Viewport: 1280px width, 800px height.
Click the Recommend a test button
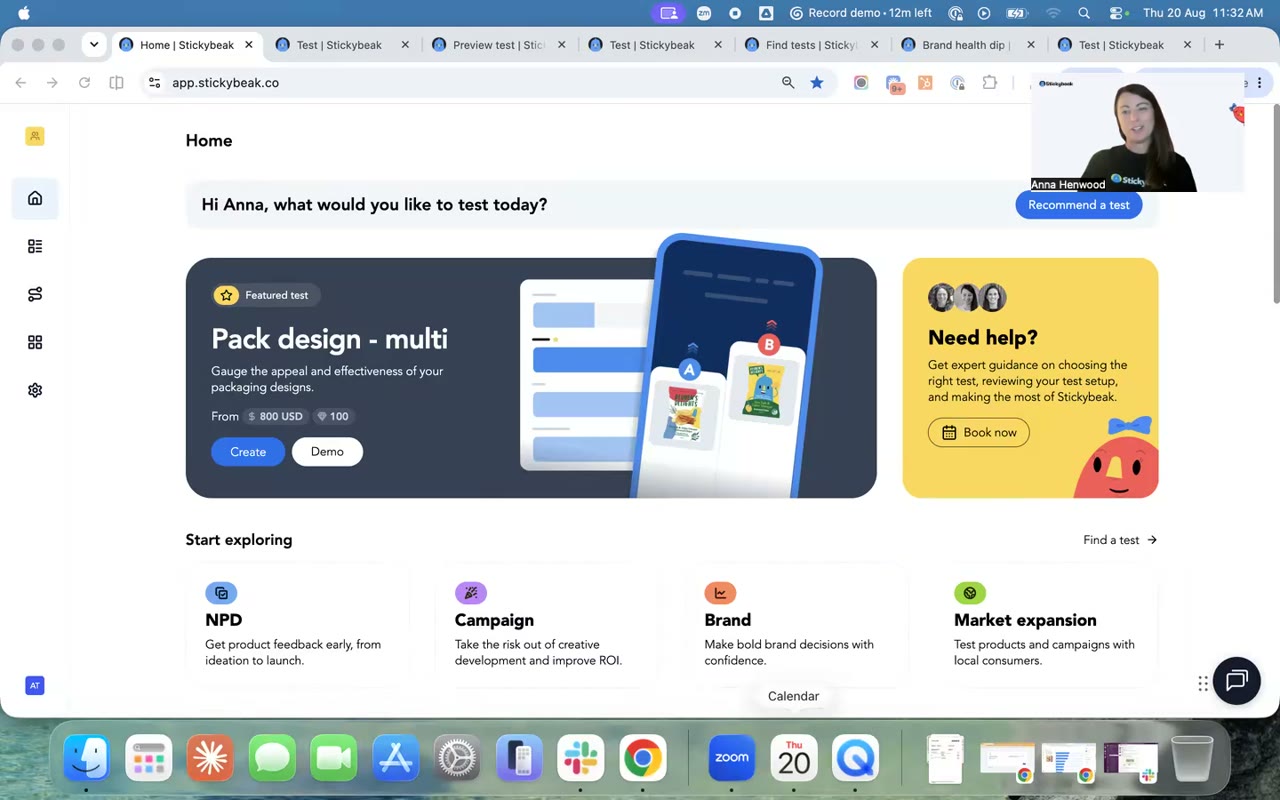(x=1079, y=205)
